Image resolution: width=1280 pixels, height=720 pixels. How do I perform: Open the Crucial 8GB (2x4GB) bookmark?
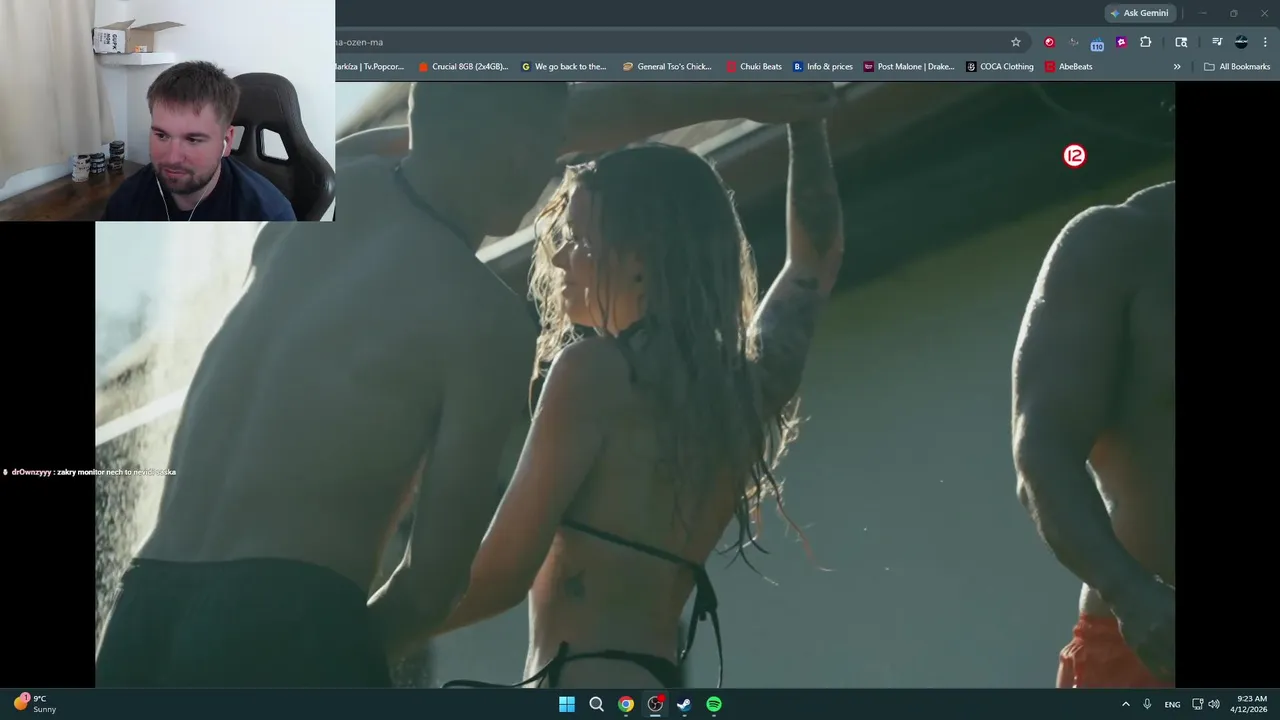(x=463, y=67)
